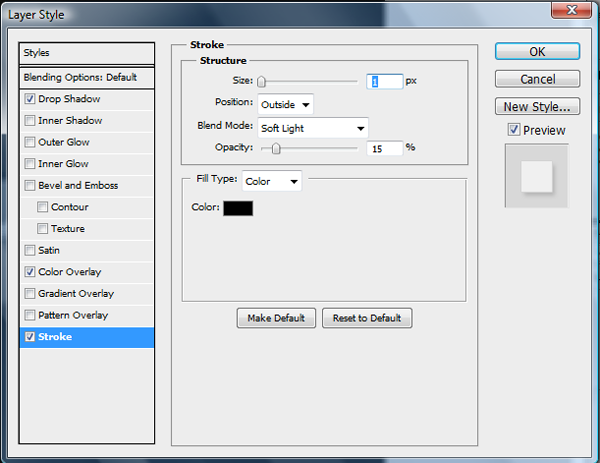This screenshot has width=600, height=463.
Task: Enable the Outer Glow checkbox
Action: pyautogui.click(x=29, y=142)
